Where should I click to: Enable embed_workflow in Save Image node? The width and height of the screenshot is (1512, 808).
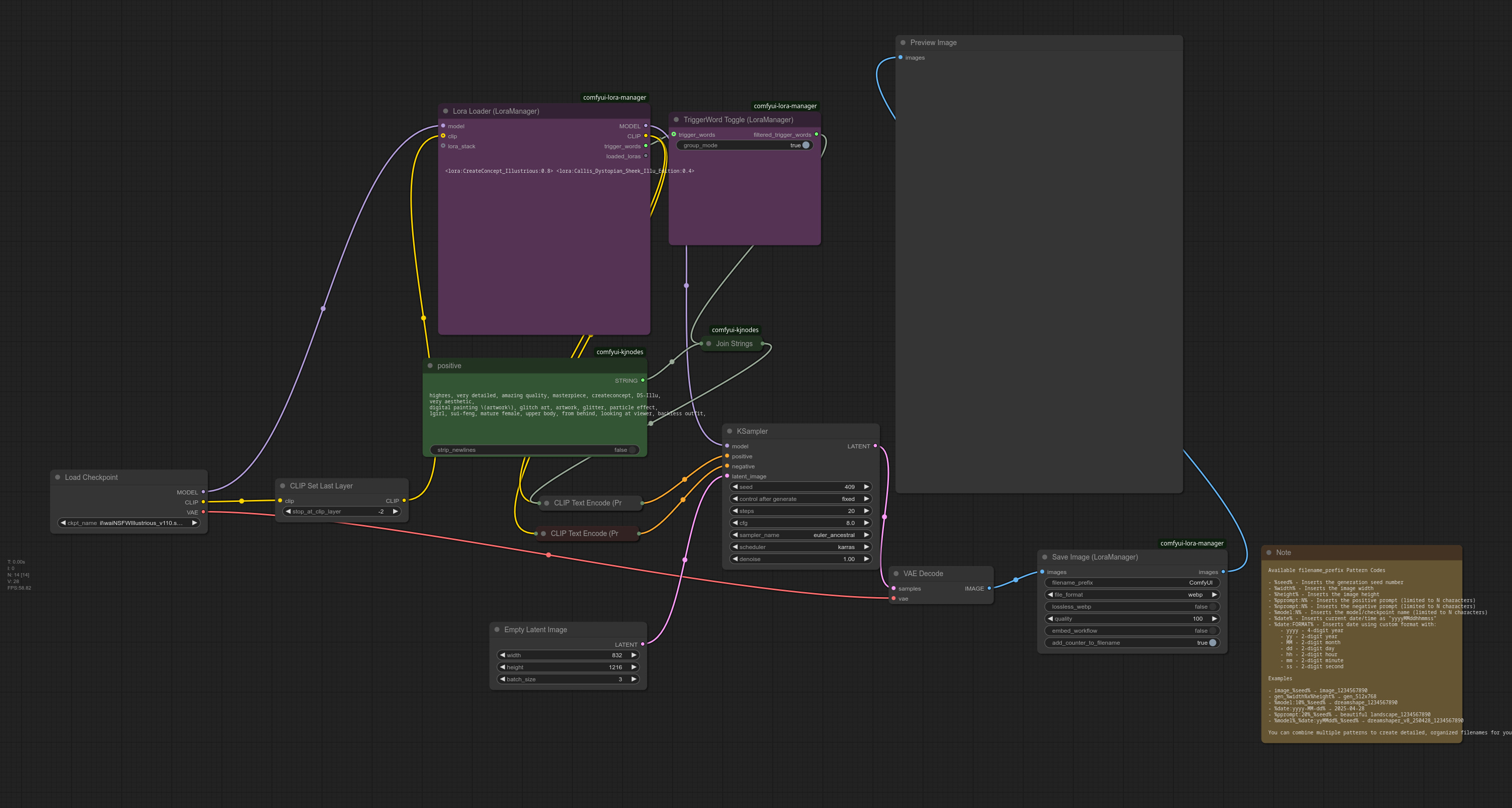click(1212, 631)
